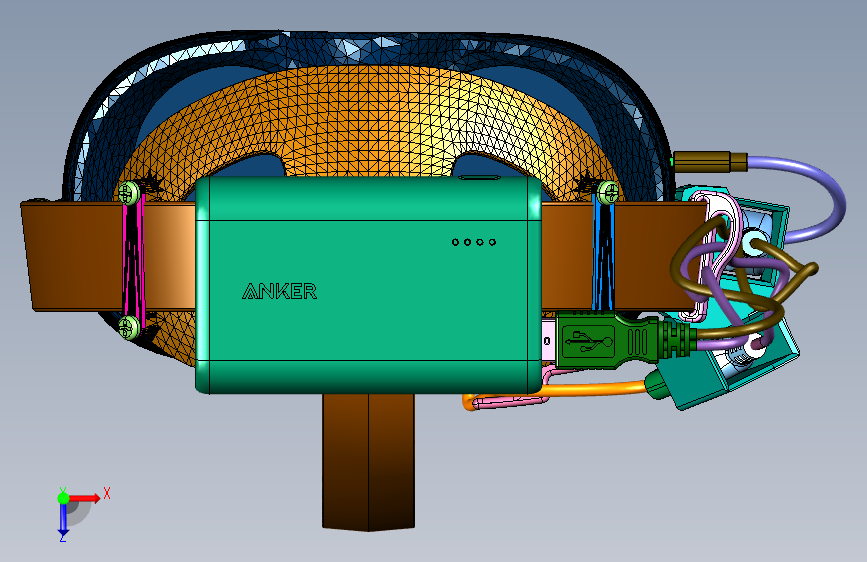Select the lower-left green screw head

(x=129, y=327)
